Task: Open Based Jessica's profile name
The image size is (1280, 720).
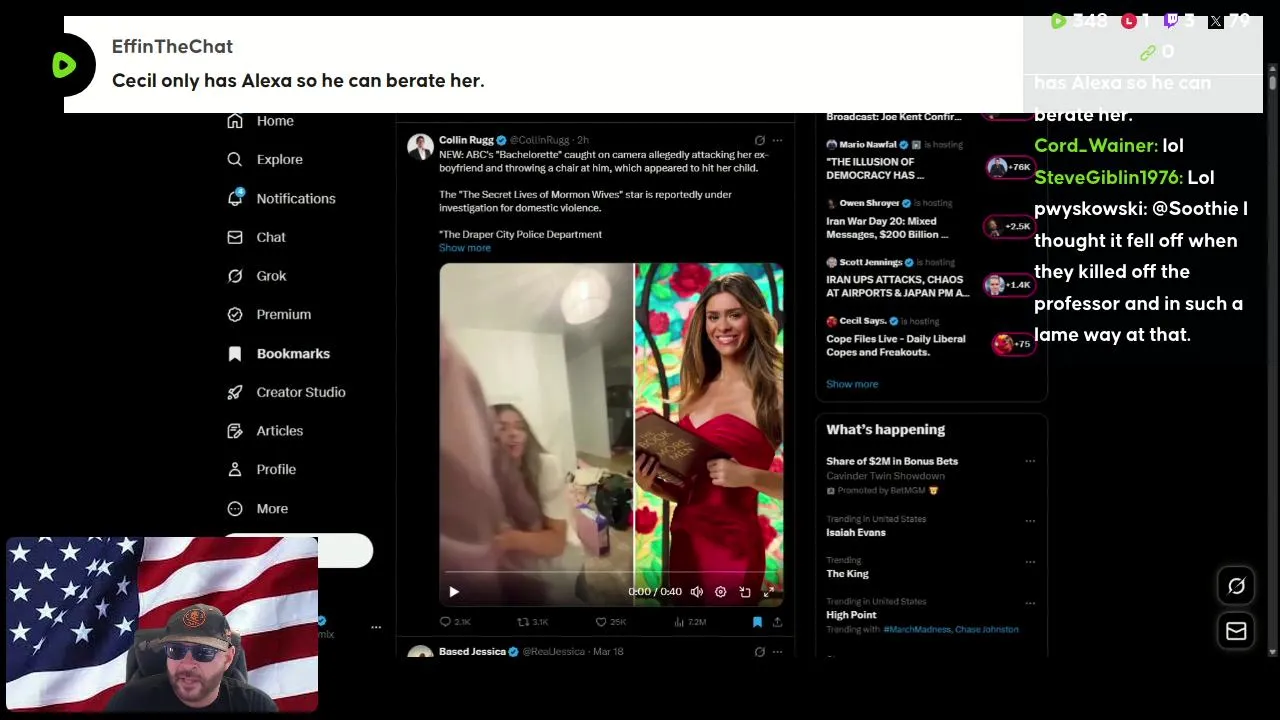Action: point(472,652)
